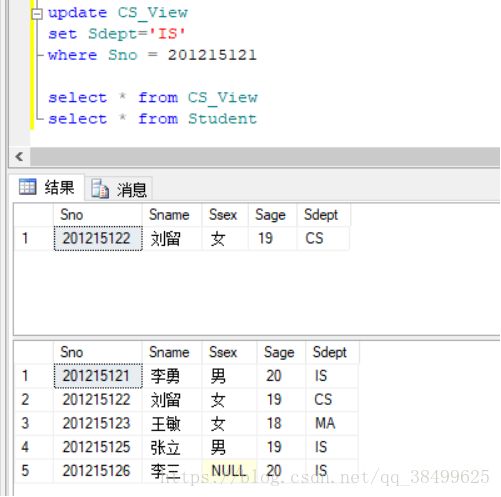Open the 消息 messages tab
The image size is (501, 497).
[x=119, y=189]
